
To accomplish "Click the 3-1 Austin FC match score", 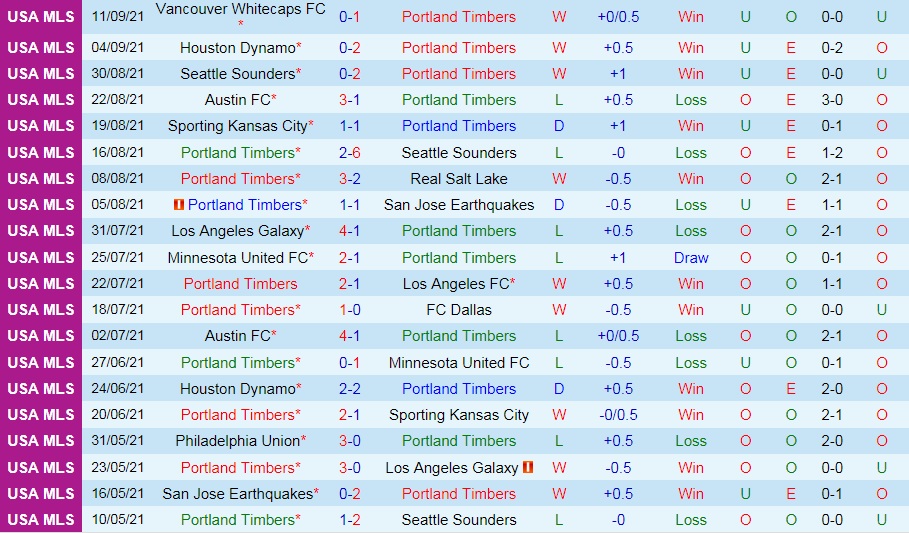I will 350,100.
